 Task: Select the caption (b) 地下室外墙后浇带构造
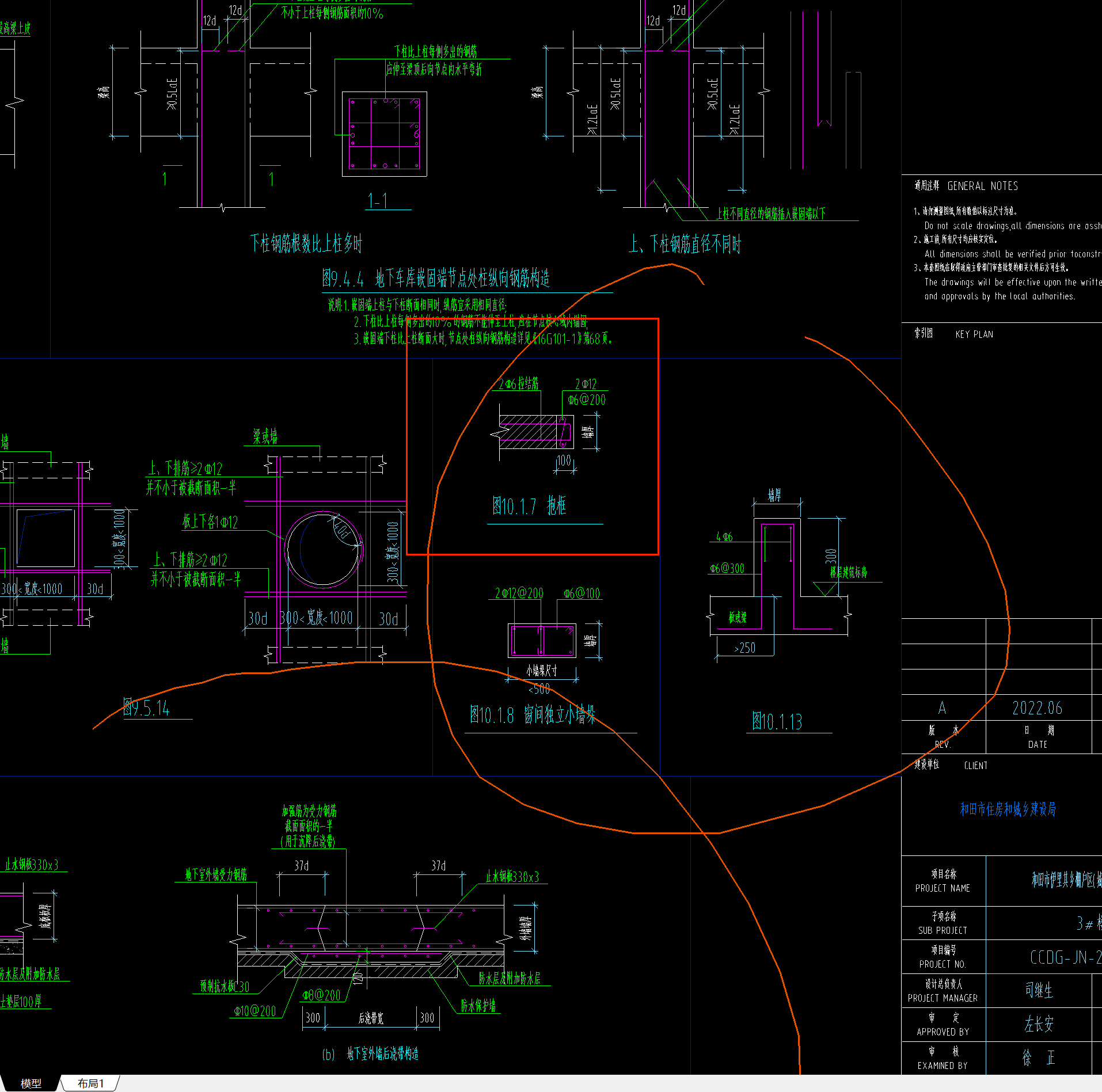pyautogui.click(x=370, y=1054)
